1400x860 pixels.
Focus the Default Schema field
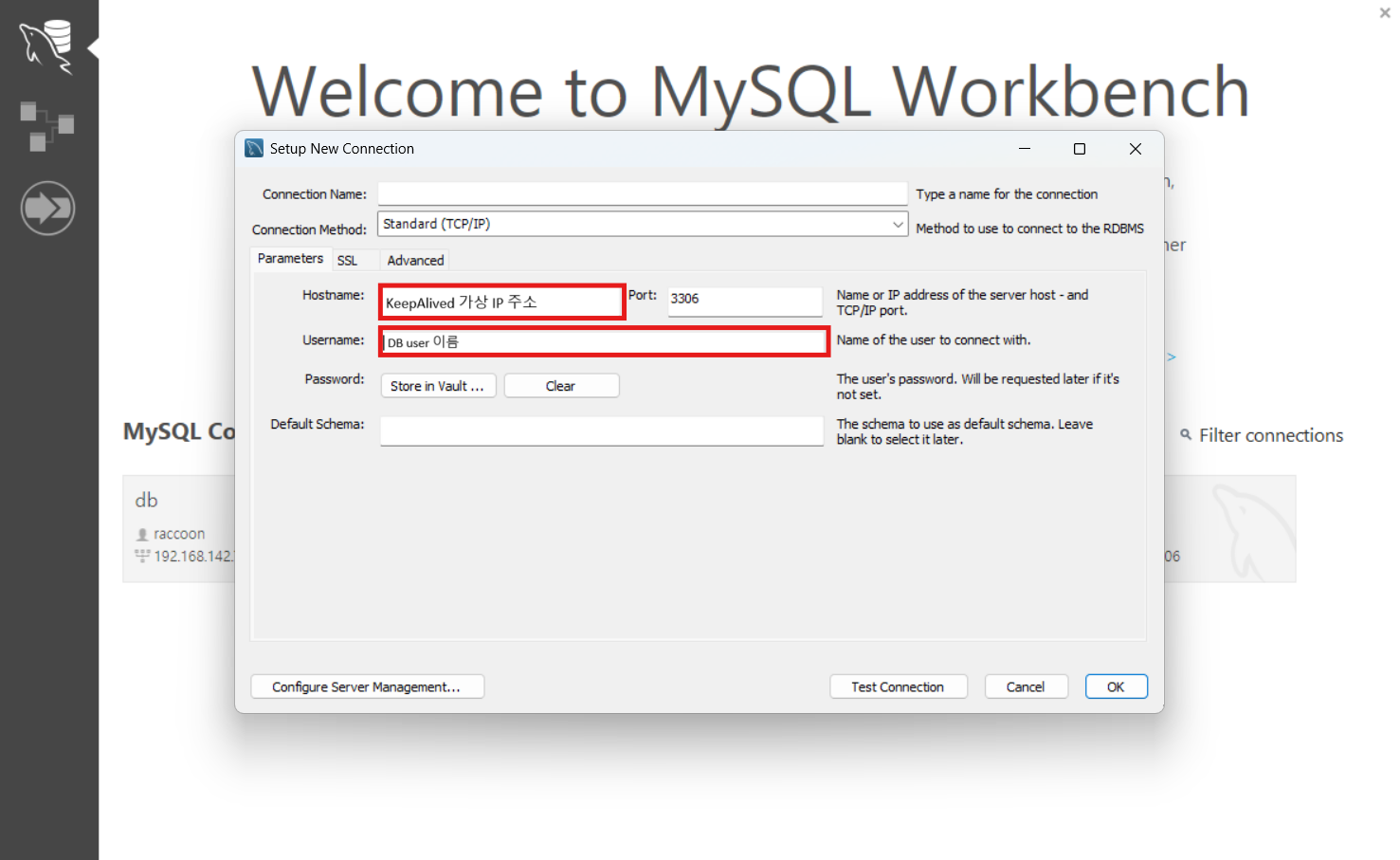[x=602, y=431]
